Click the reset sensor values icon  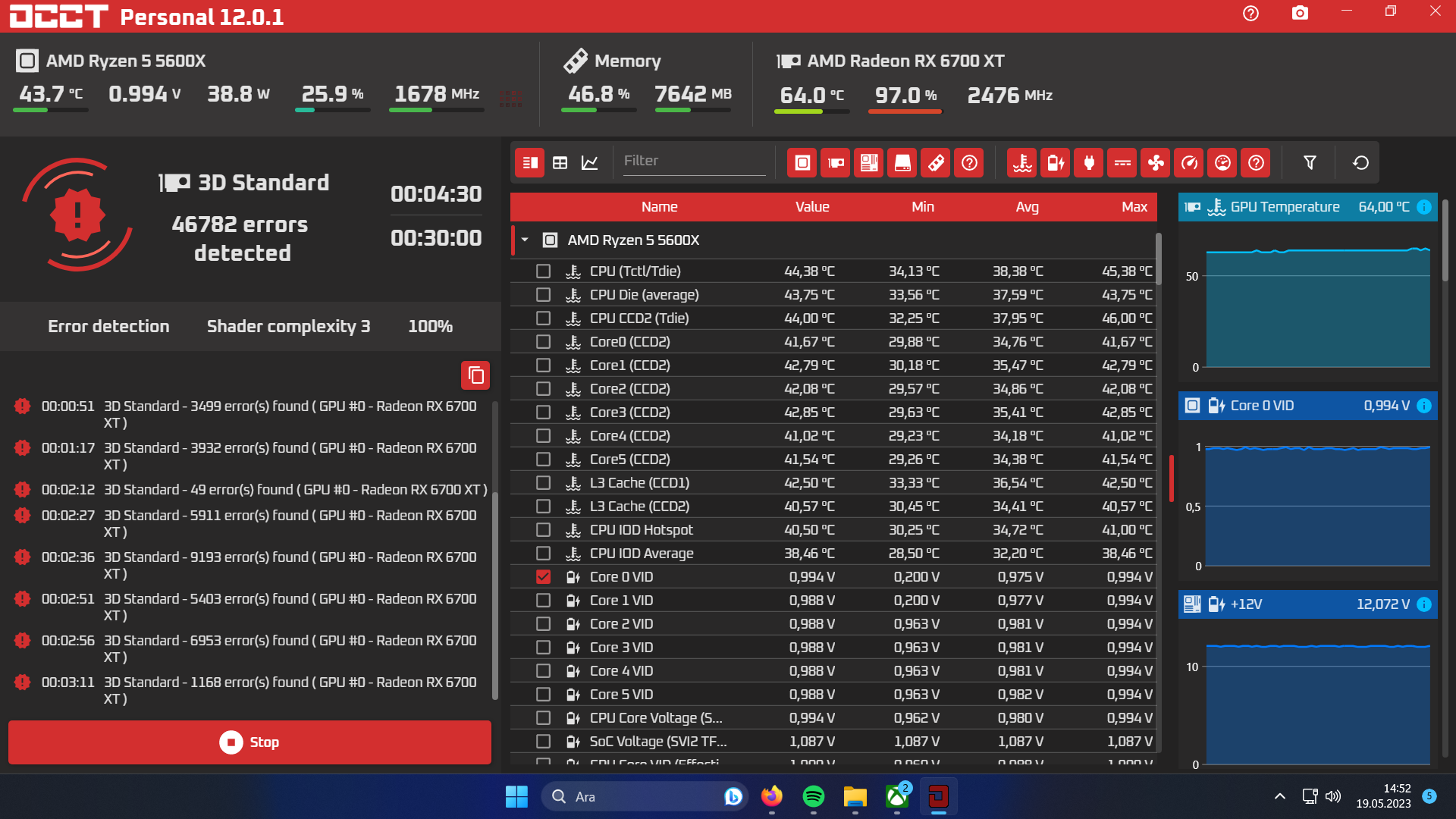[1360, 163]
